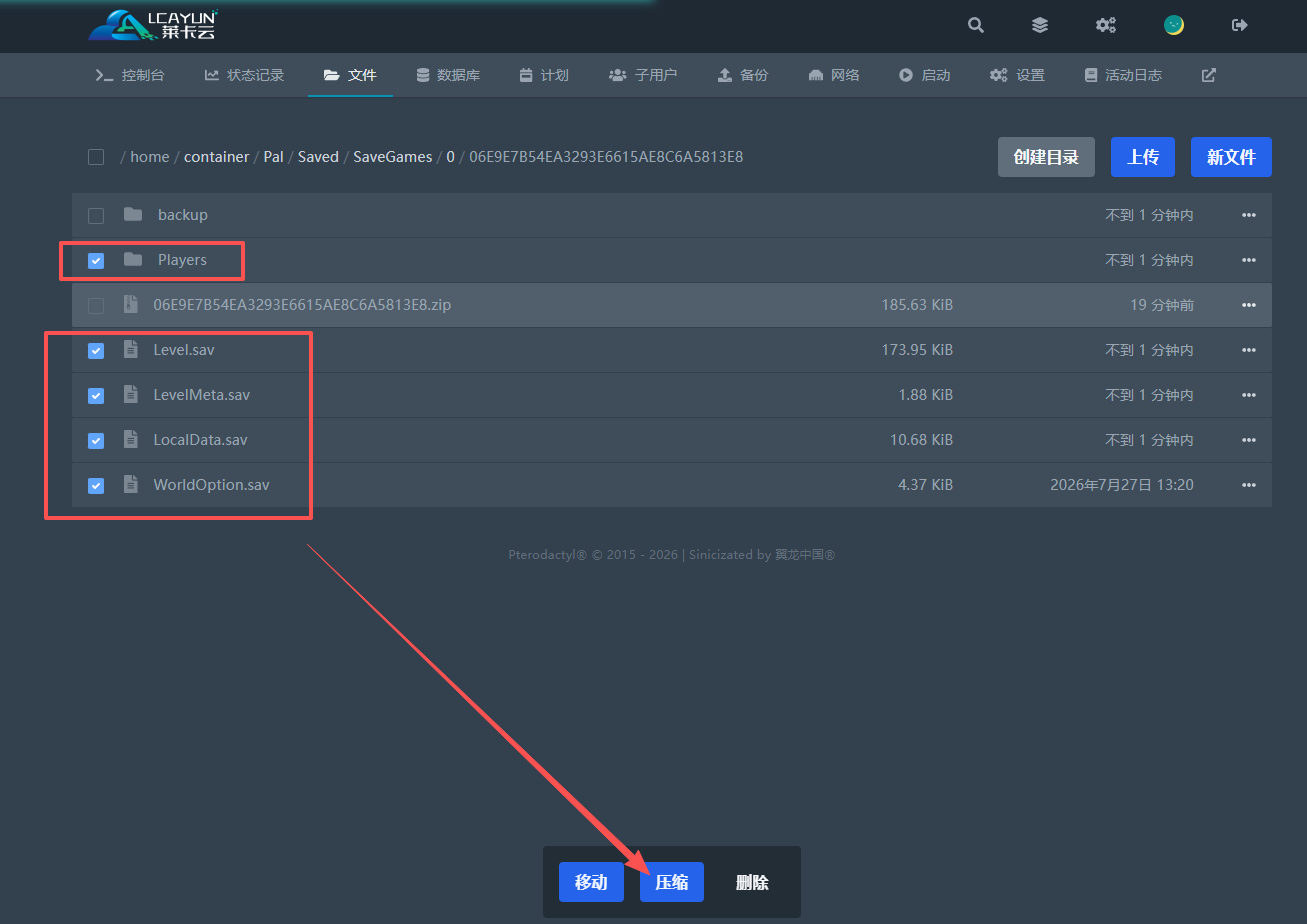This screenshot has height=924, width=1307.
Task: Uncheck the WorldOption.sav checkbox
Action: point(96,485)
